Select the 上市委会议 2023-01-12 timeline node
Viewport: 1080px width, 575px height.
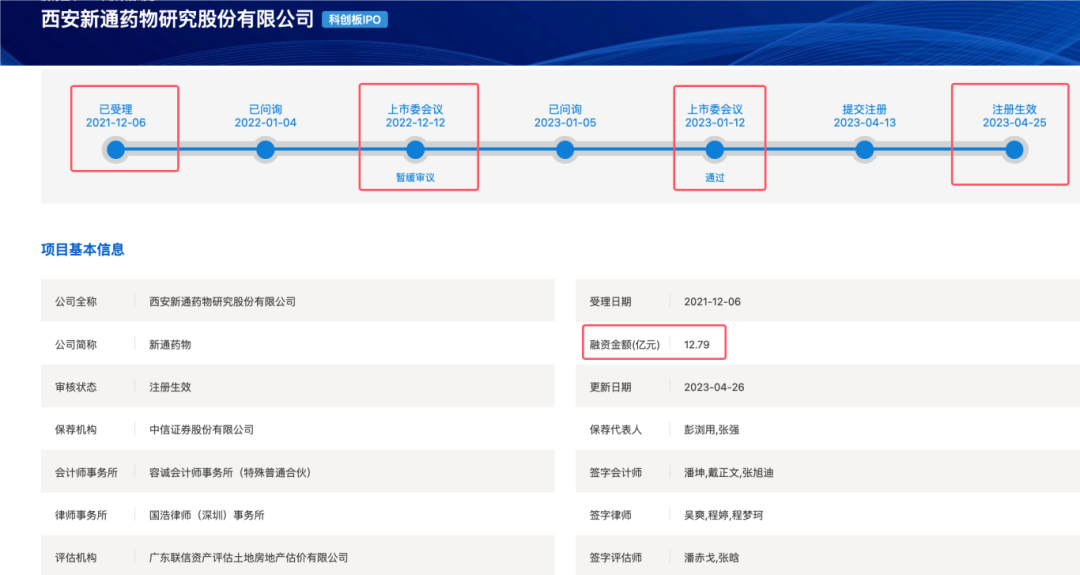point(715,149)
